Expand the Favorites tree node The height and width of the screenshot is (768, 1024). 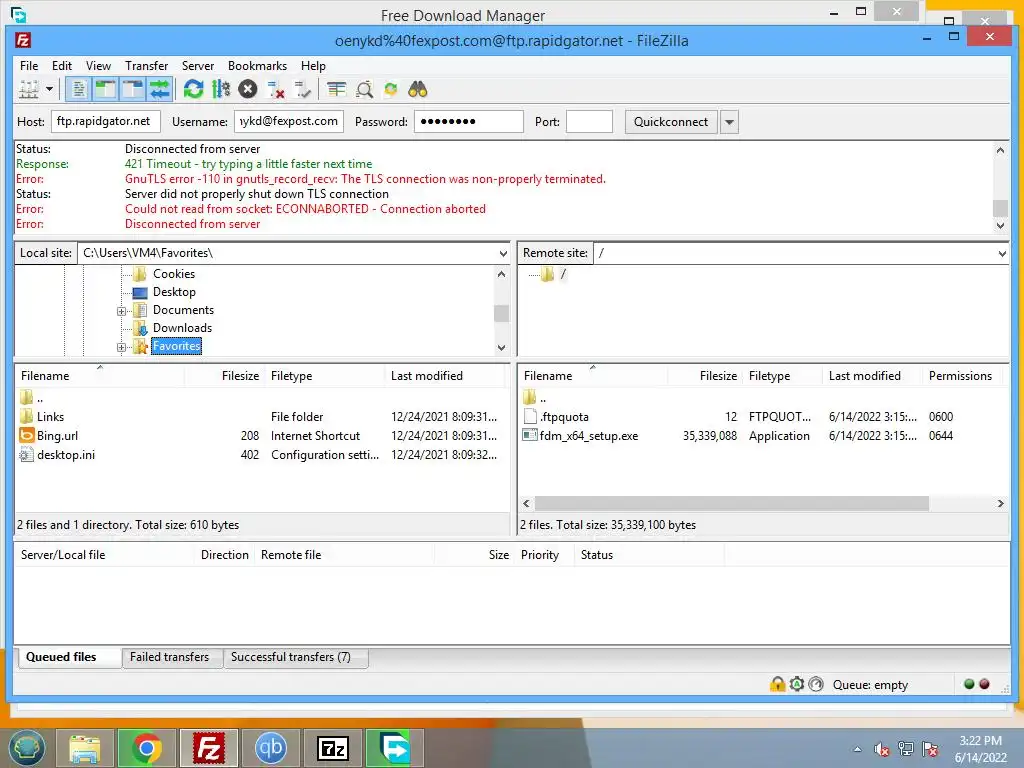(x=121, y=347)
